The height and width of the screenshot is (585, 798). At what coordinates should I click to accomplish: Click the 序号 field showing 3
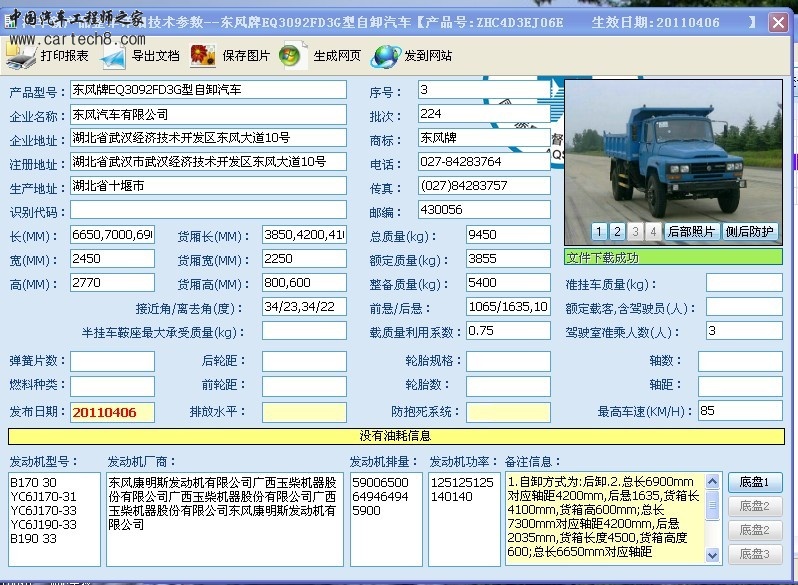point(484,90)
